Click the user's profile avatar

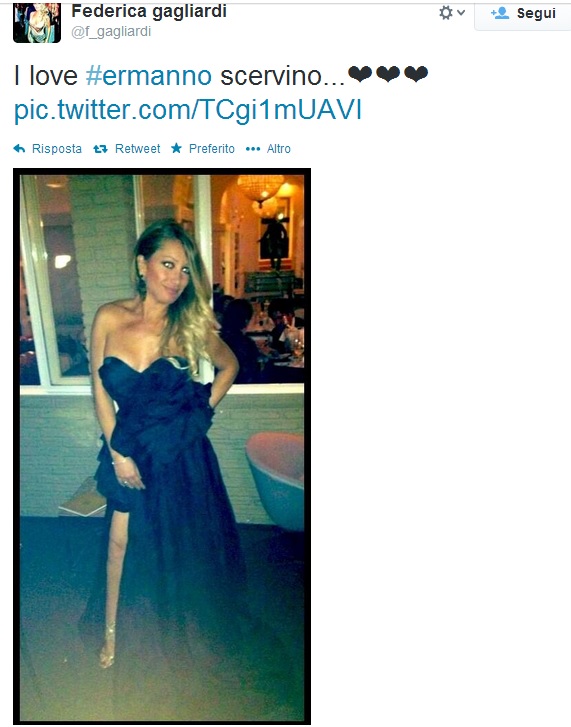click(x=37, y=23)
